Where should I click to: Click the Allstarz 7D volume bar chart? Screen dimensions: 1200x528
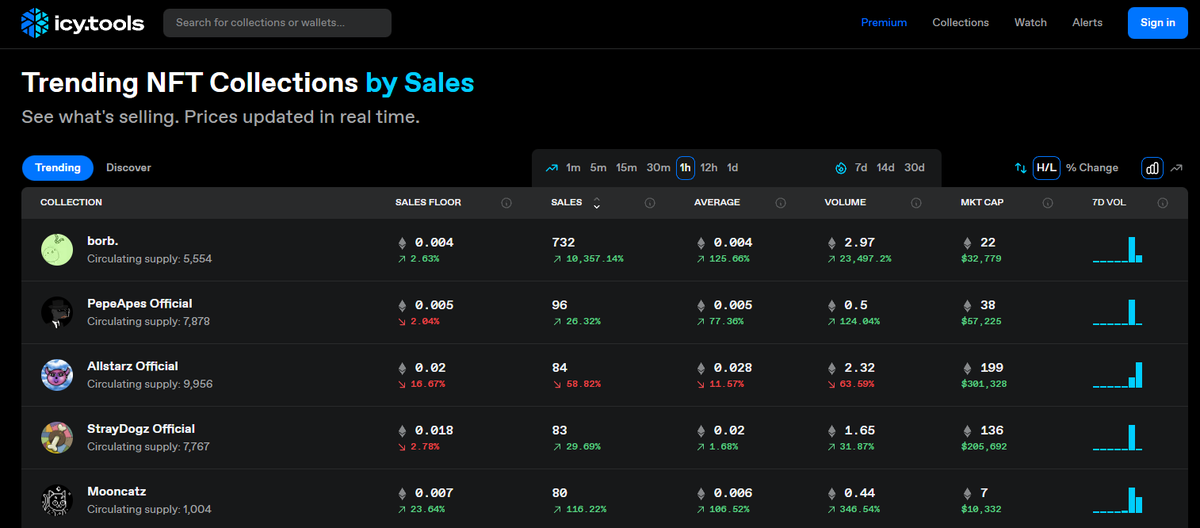coord(1118,375)
